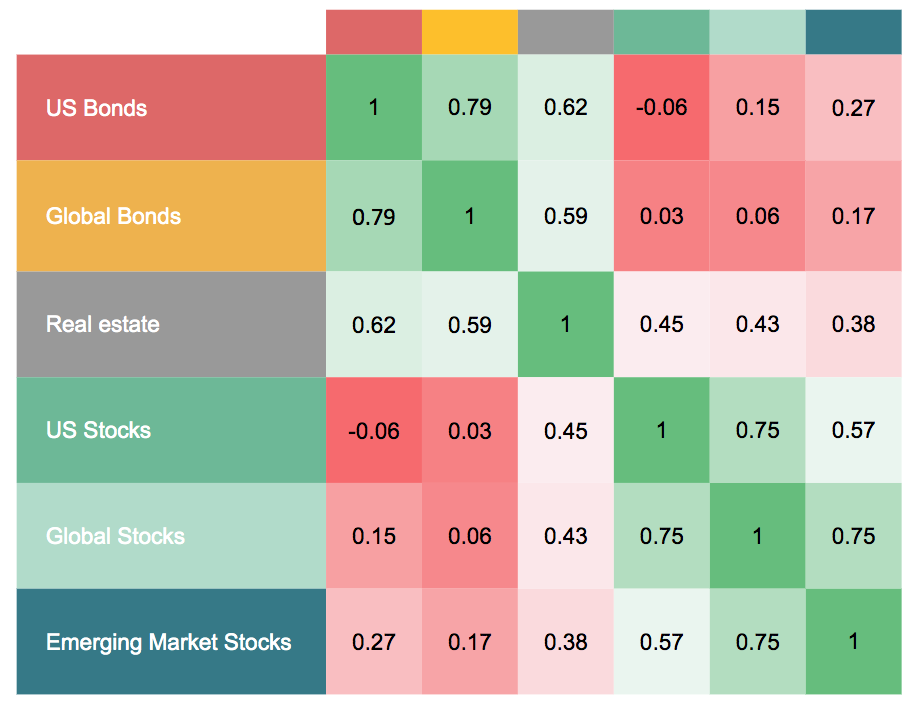912x710 pixels.
Task: Click the Global Stocks row label
Action: [171, 536]
